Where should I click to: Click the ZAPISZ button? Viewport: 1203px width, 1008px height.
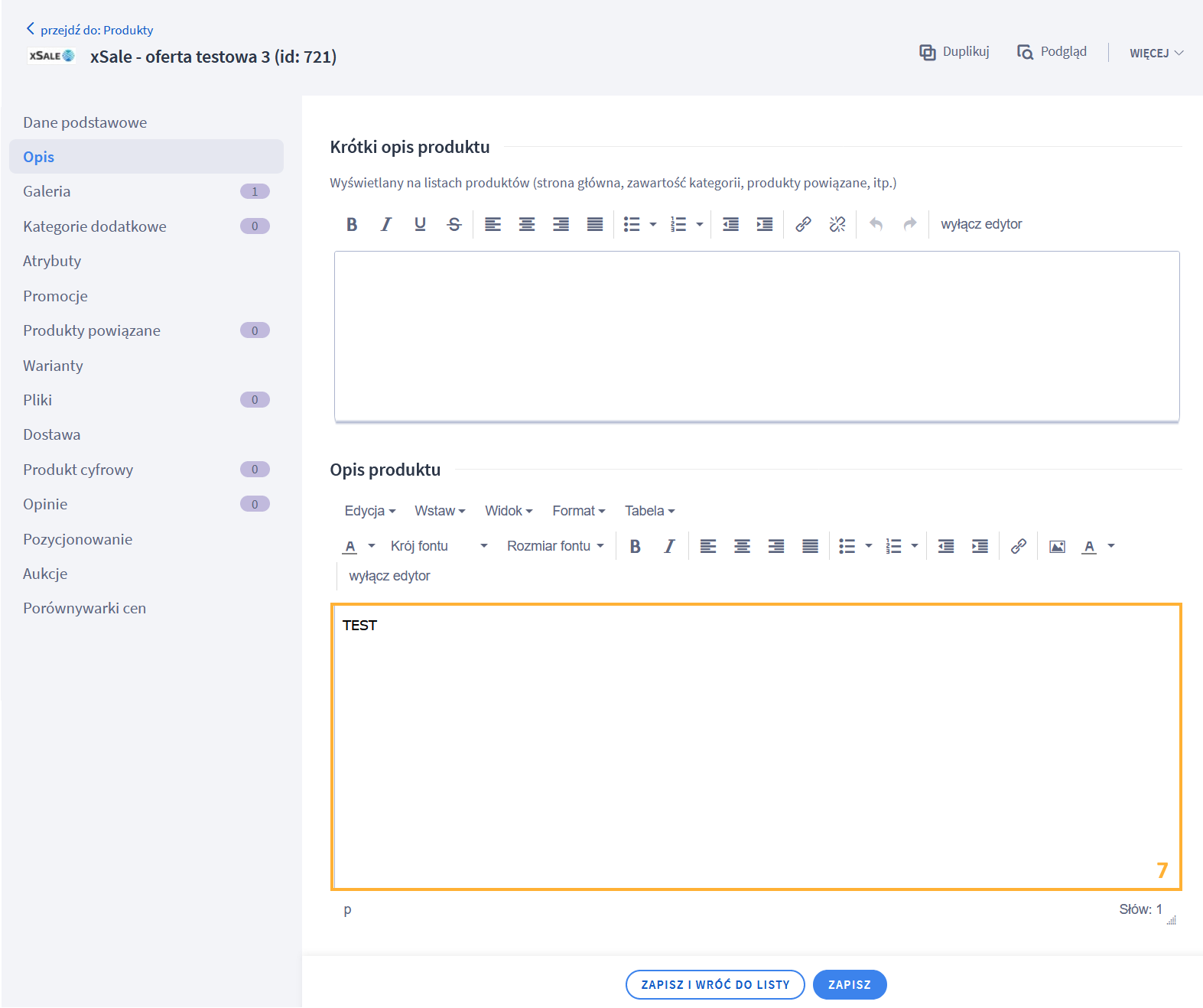[849, 984]
